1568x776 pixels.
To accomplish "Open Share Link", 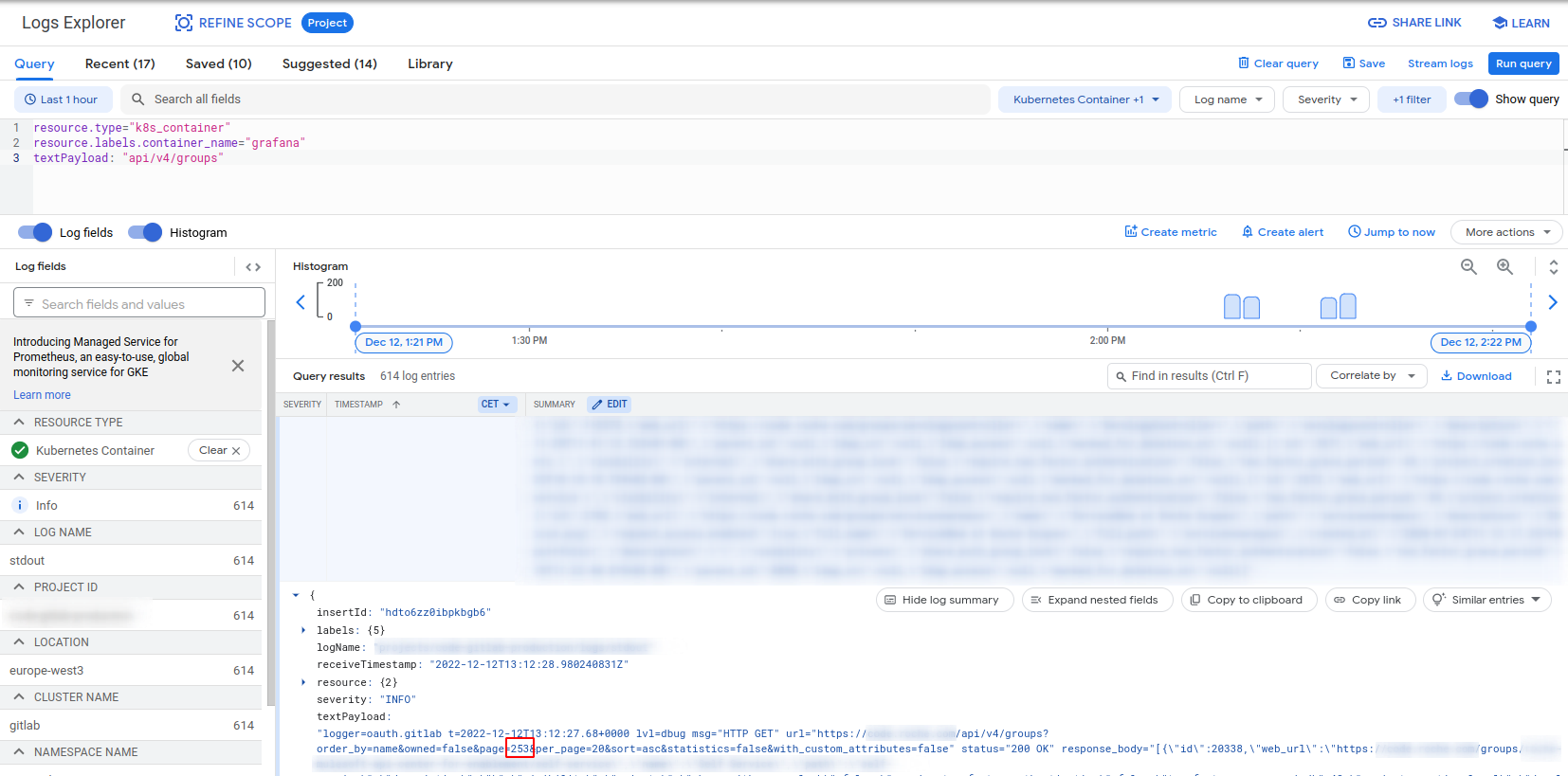I will (1414, 23).
